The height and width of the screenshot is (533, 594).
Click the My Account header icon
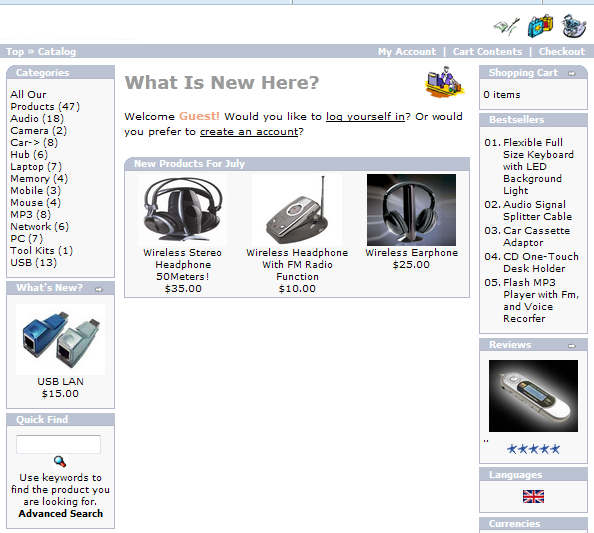(x=507, y=26)
